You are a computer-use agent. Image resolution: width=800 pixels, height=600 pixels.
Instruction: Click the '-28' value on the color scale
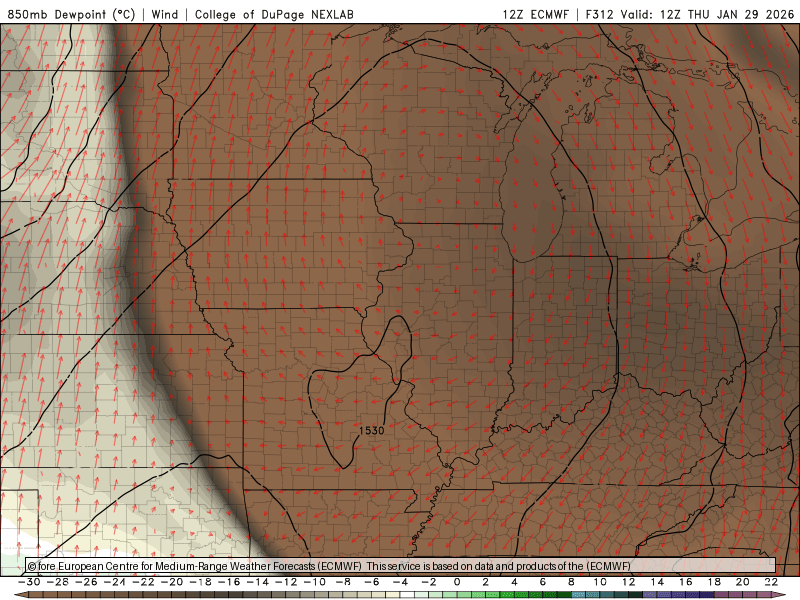pos(58,582)
